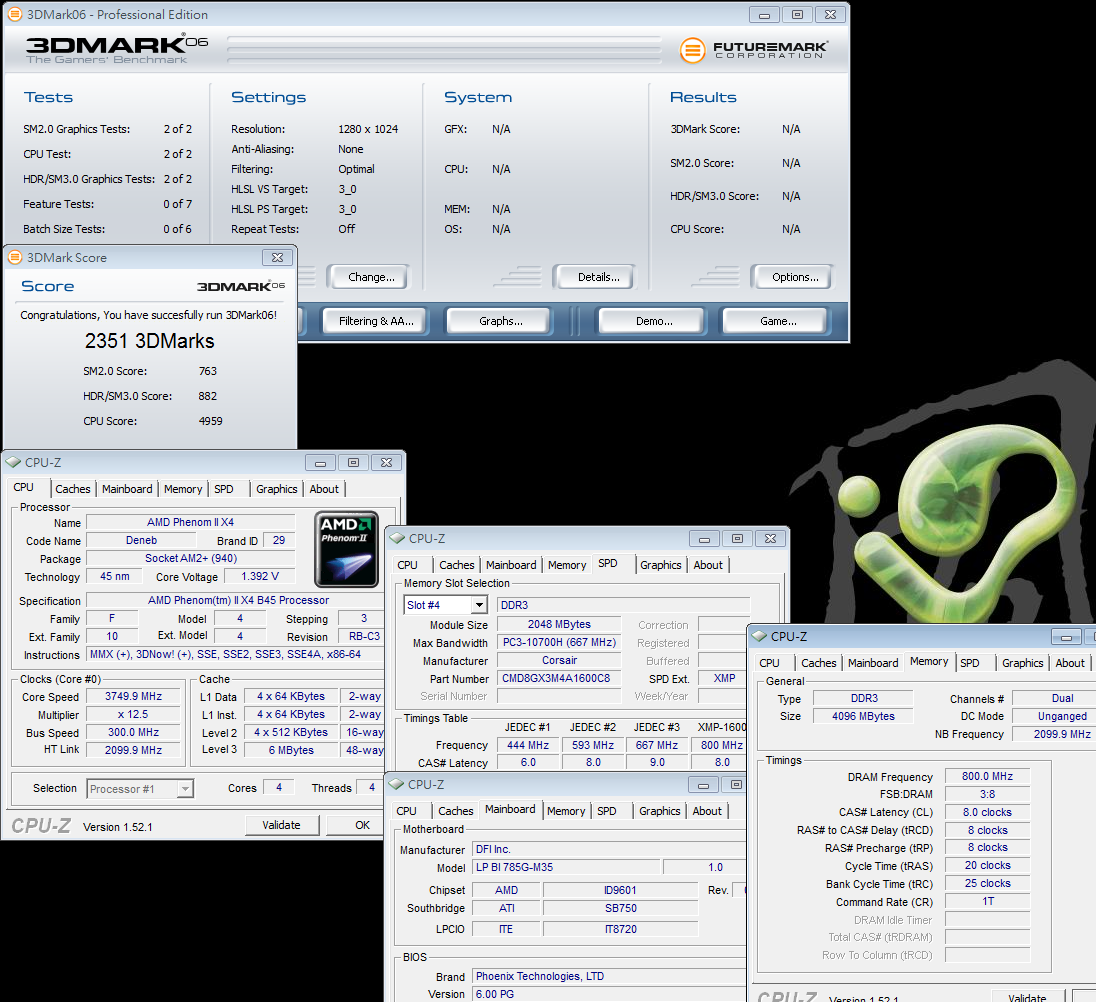The width and height of the screenshot is (1096, 1002).
Task: Select About tab in CPU-Z processor window
Action: tap(324, 489)
